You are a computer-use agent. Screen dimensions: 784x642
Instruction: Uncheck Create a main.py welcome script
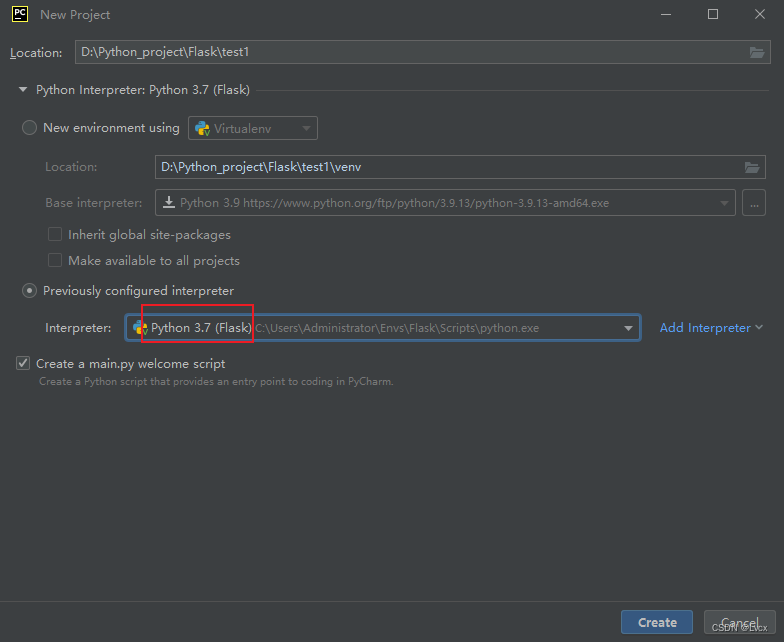(x=23, y=364)
